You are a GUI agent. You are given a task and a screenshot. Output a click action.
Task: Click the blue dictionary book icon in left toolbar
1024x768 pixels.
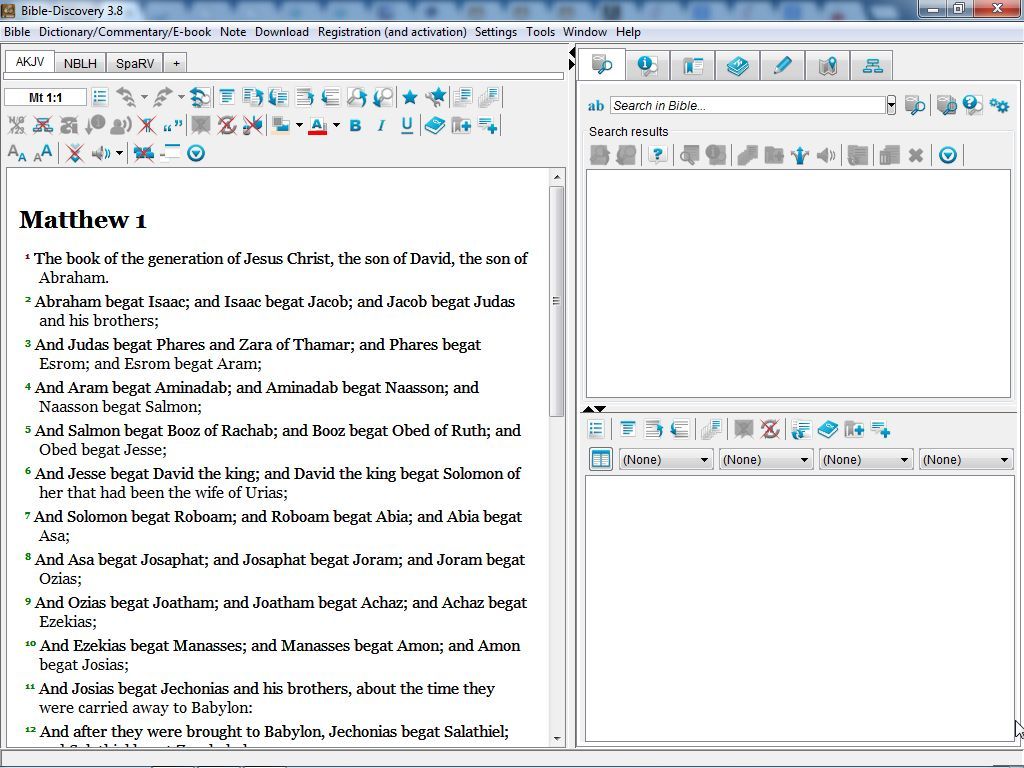pyautogui.click(x=434, y=125)
